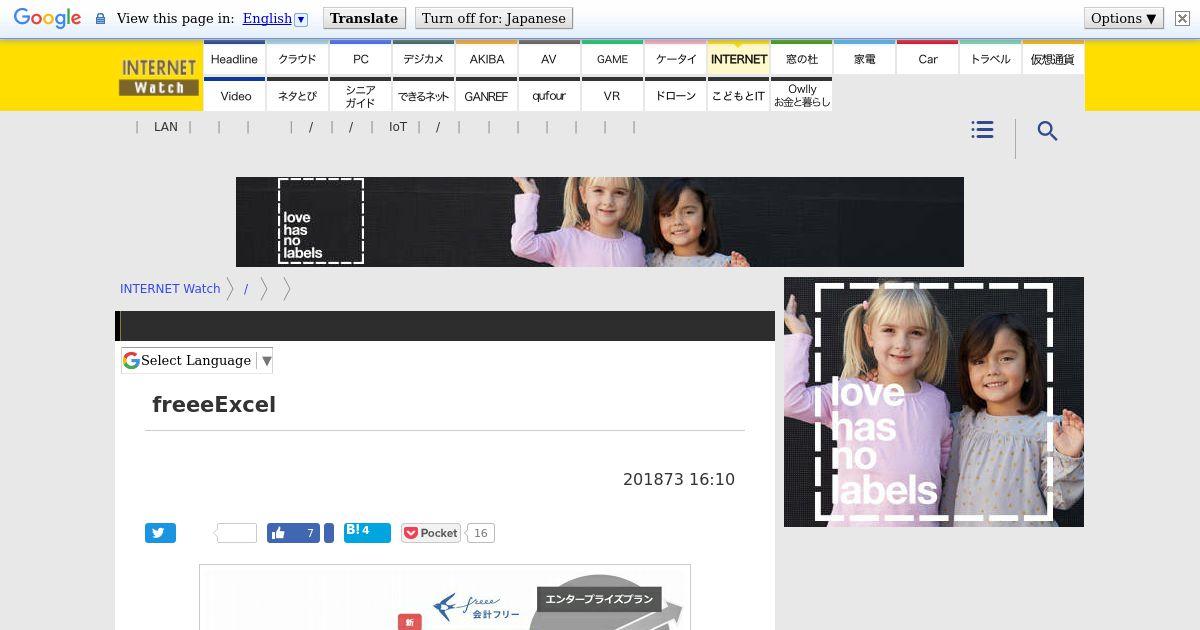Click the Translate button
Screen dimensions: 1200x630
(364, 18)
